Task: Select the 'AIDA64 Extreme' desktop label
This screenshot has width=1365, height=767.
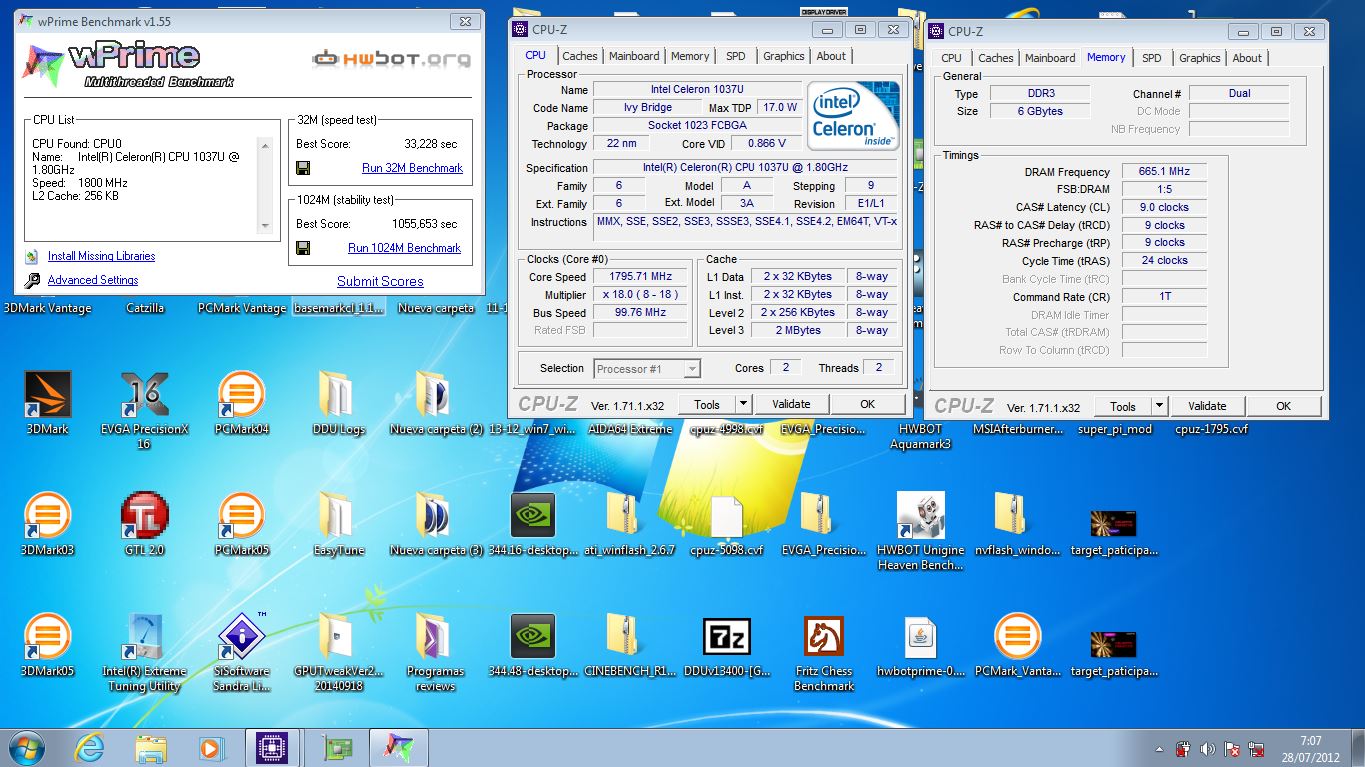Action: pos(630,429)
